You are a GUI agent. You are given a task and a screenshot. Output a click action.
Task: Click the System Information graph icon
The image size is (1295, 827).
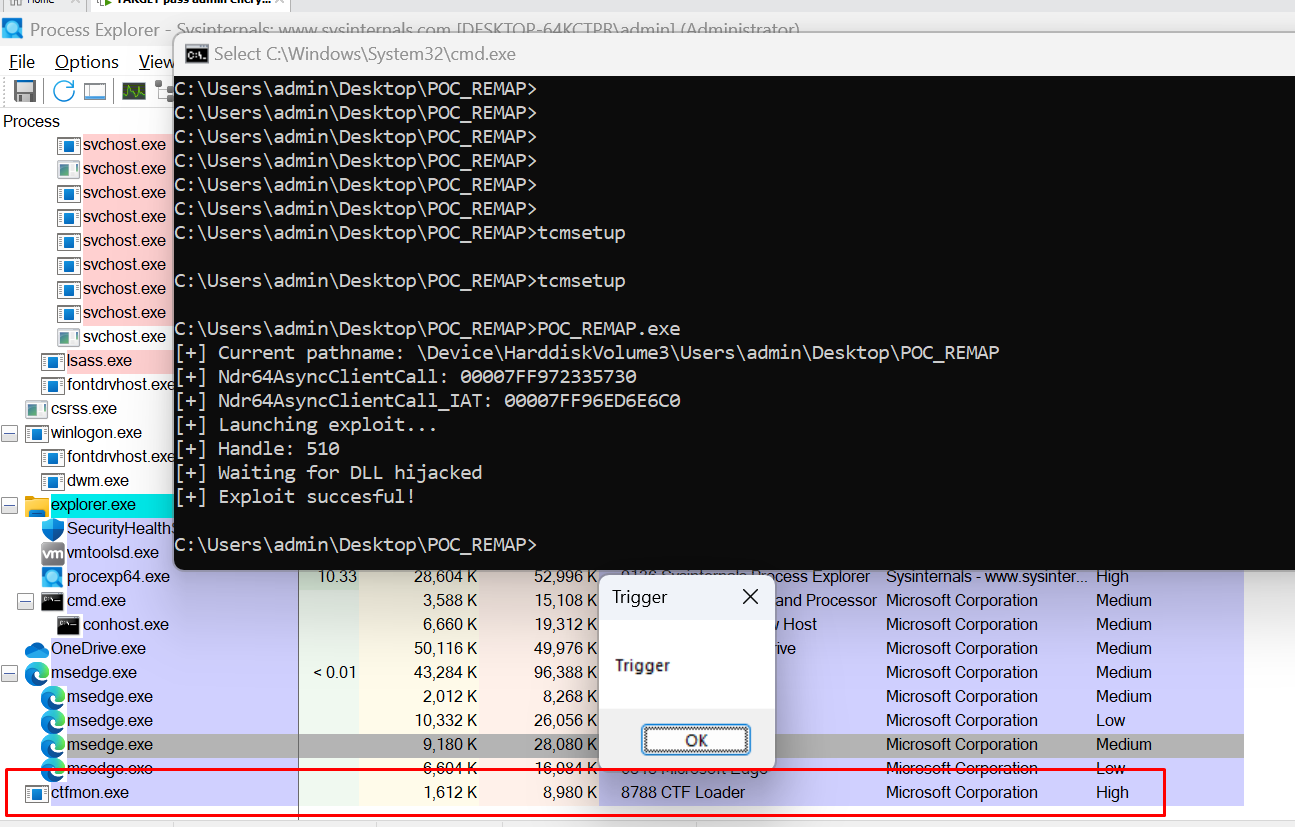(134, 91)
